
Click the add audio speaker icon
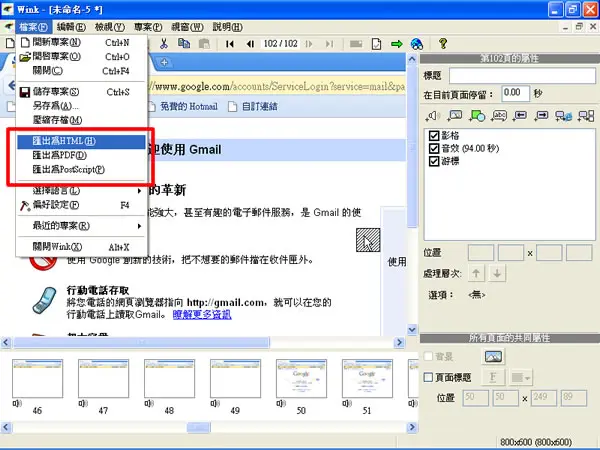tap(433, 116)
